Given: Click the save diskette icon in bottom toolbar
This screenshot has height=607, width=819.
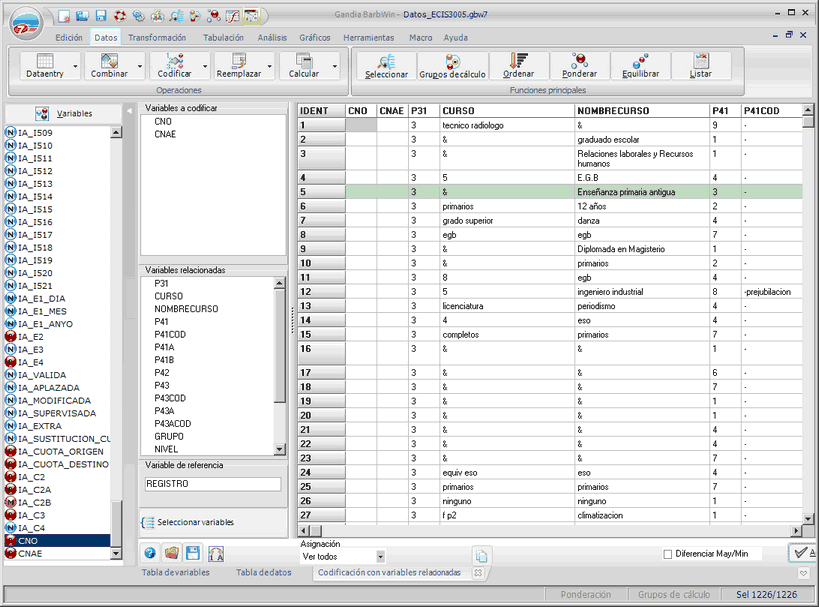Looking at the screenshot, I should pyautogui.click(x=193, y=553).
